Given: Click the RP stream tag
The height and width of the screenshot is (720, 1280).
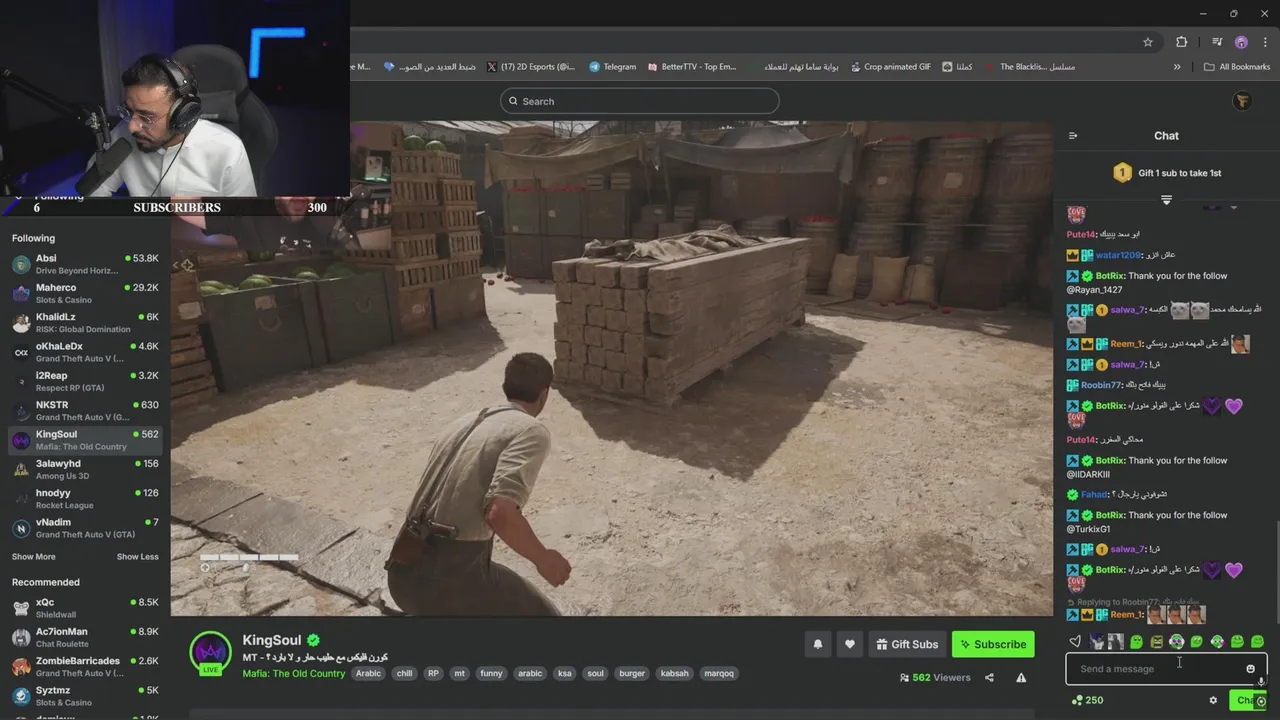Looking at the screenshot, I should (x=433, y=673).
